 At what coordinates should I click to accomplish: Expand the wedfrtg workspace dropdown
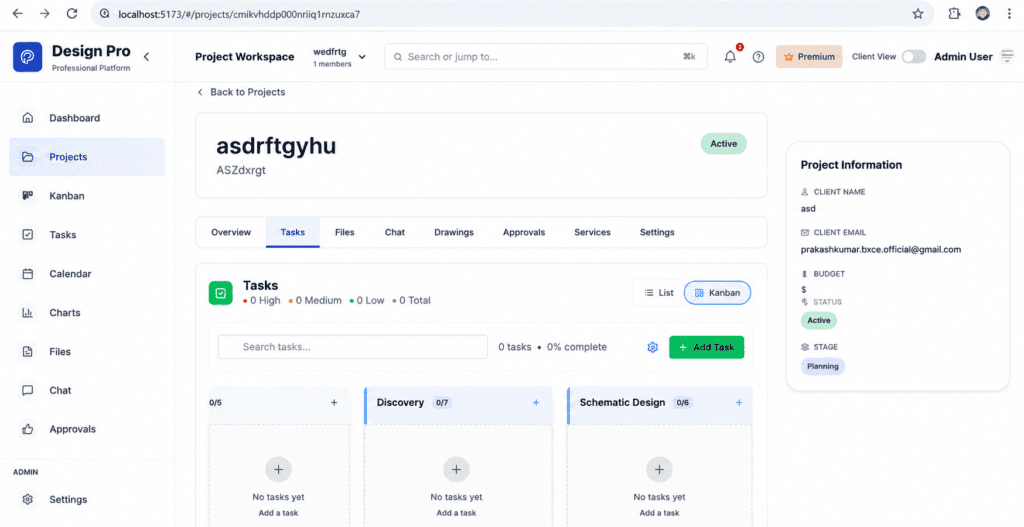click(x=339, y=57)
